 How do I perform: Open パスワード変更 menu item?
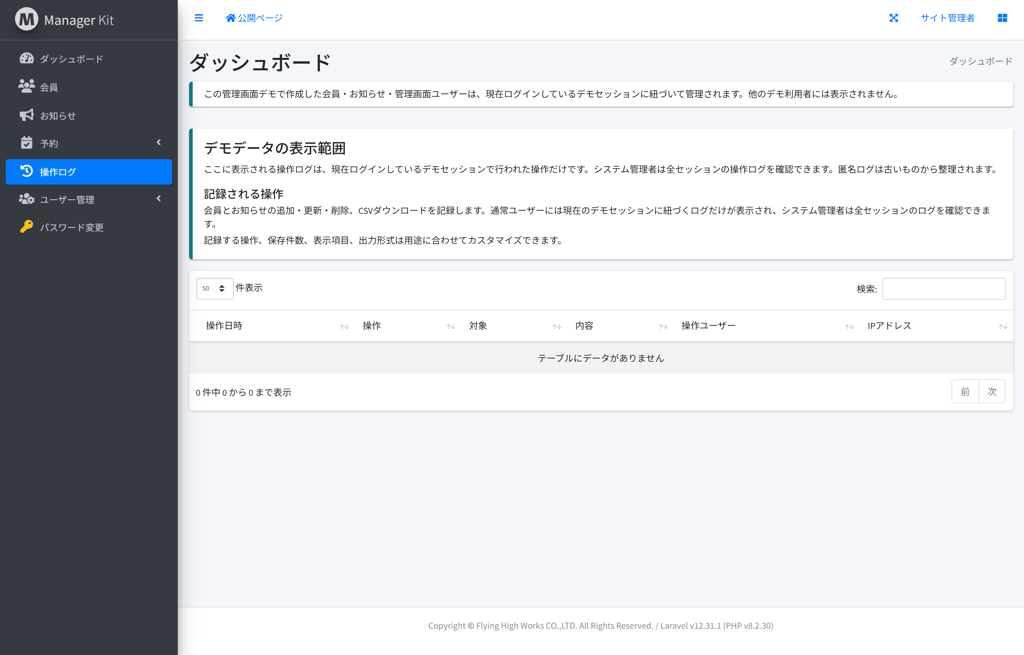tap(89, 227)
